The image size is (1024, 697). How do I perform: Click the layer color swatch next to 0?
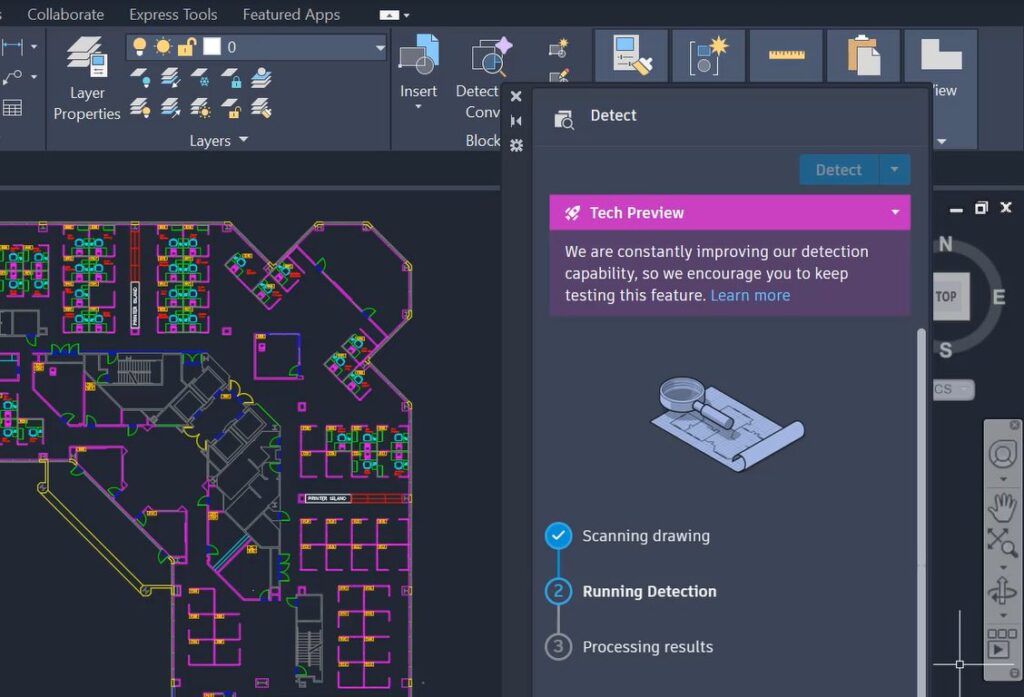click(x=212, y=46)
